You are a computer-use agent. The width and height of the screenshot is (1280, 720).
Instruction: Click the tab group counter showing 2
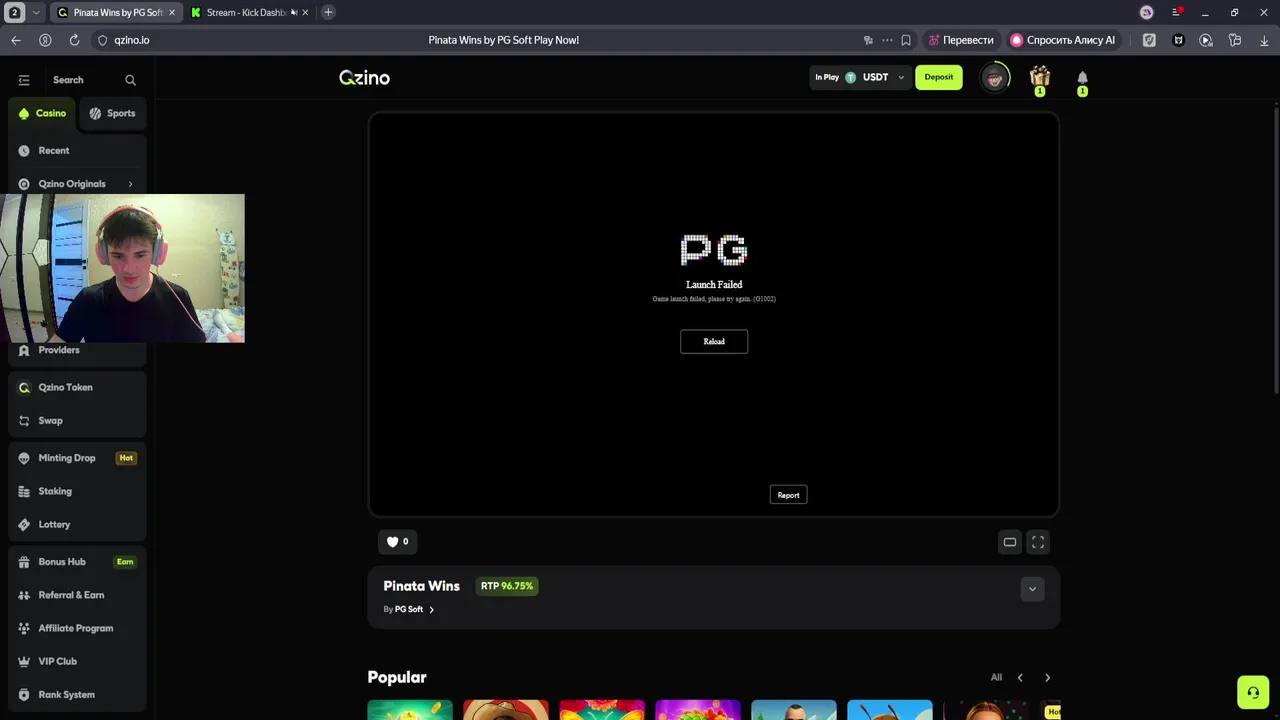14,12
